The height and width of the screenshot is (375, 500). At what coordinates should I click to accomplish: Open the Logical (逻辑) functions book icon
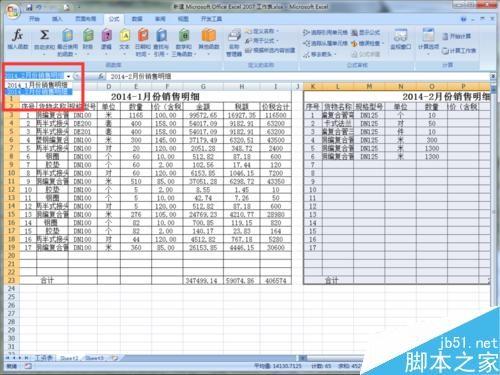click(x=107, y=35)
